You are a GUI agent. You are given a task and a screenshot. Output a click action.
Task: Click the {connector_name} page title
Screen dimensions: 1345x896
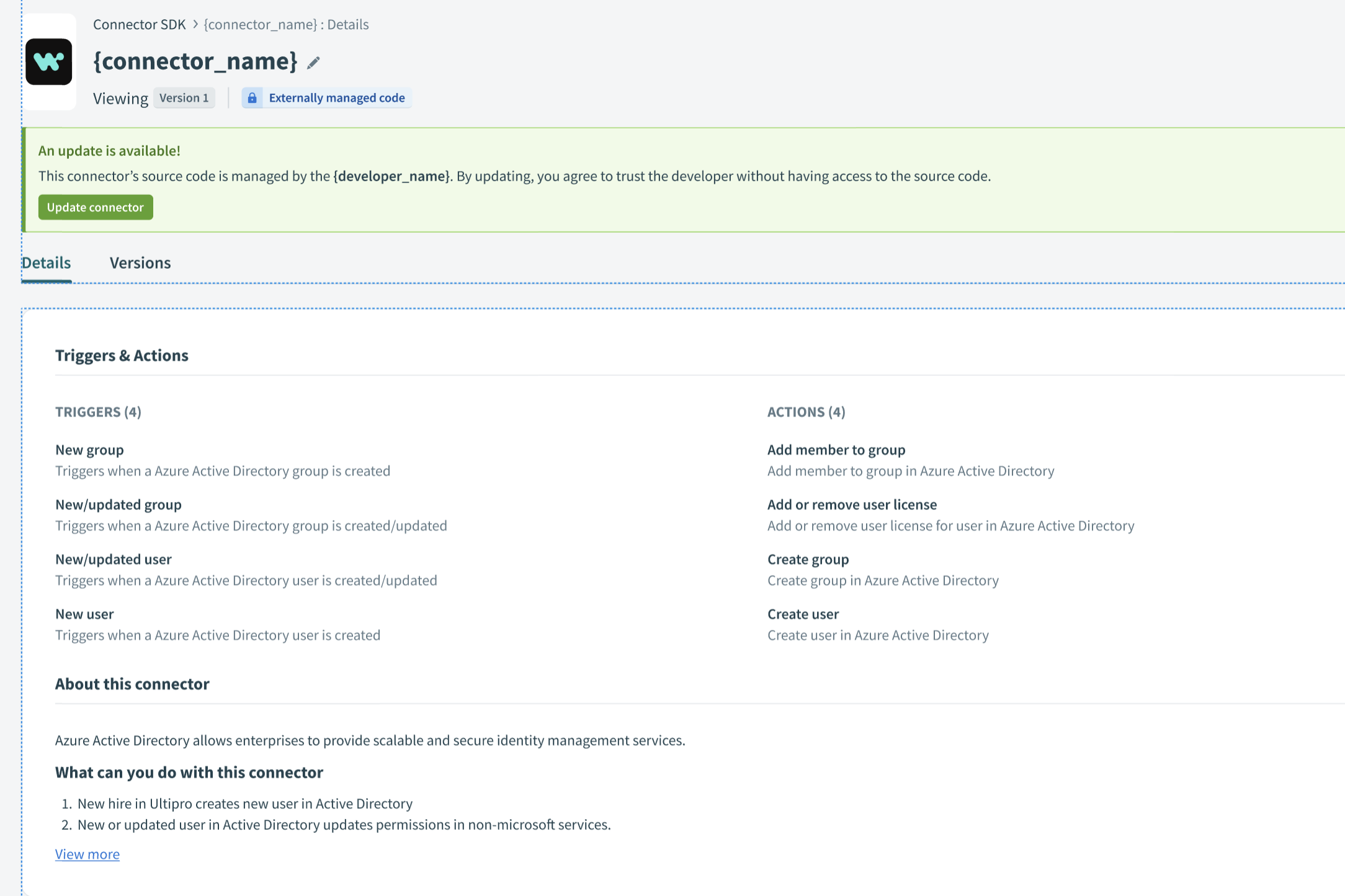195,61
